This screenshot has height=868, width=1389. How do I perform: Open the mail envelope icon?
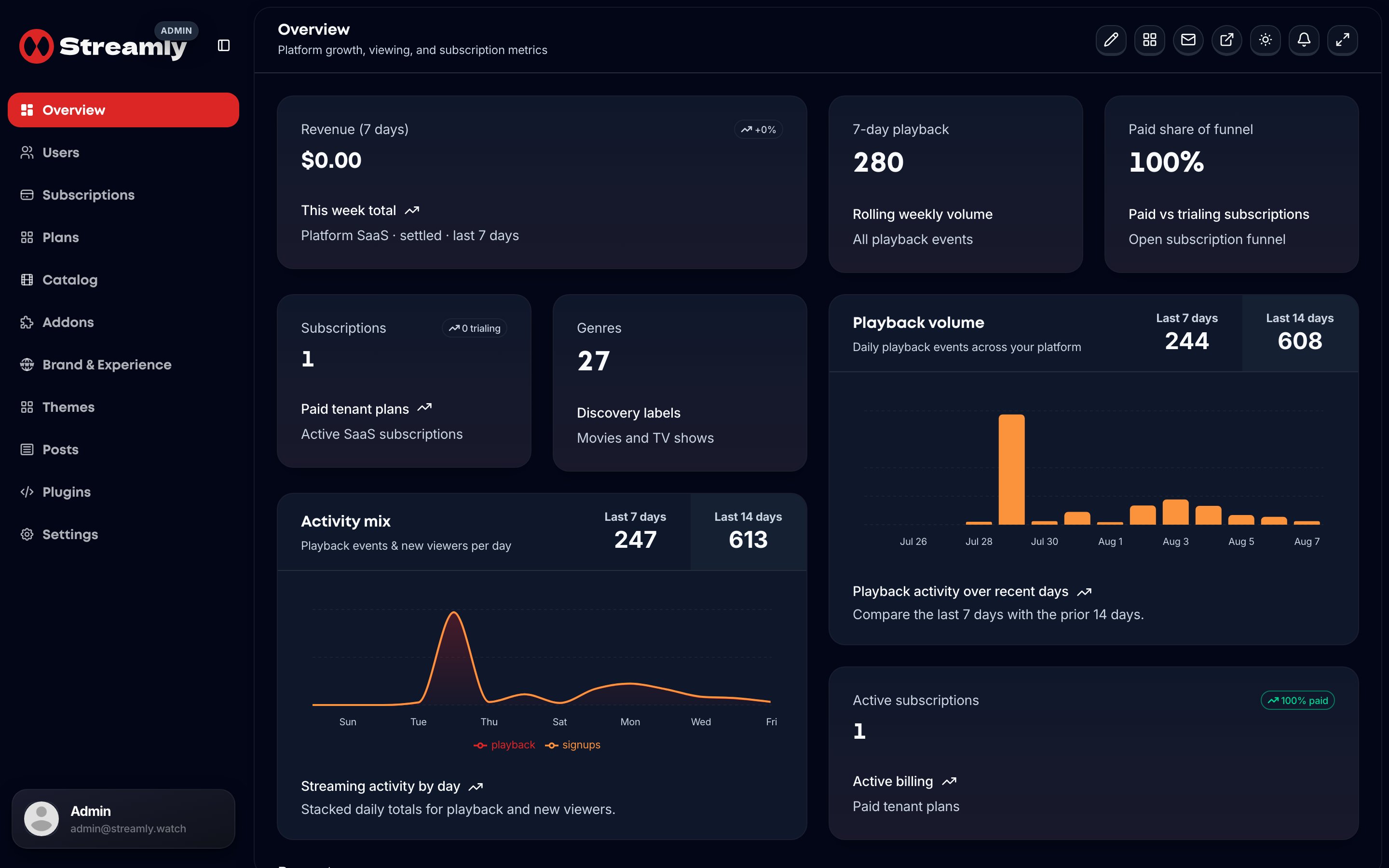tap(1188, 40)
